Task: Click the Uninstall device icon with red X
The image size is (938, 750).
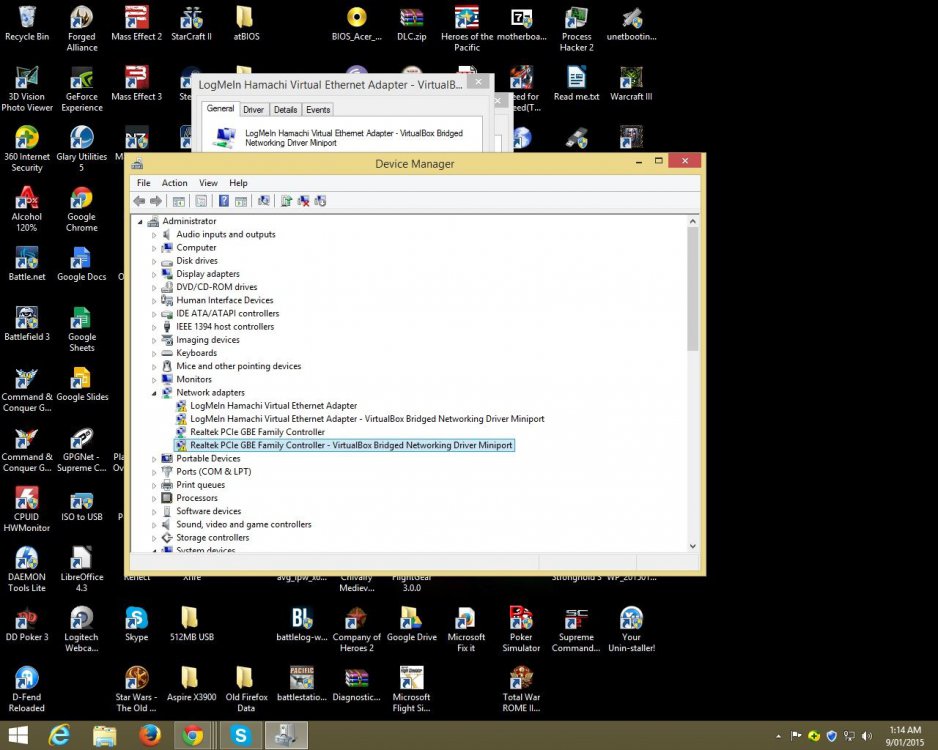Action: tap(303, 201)
